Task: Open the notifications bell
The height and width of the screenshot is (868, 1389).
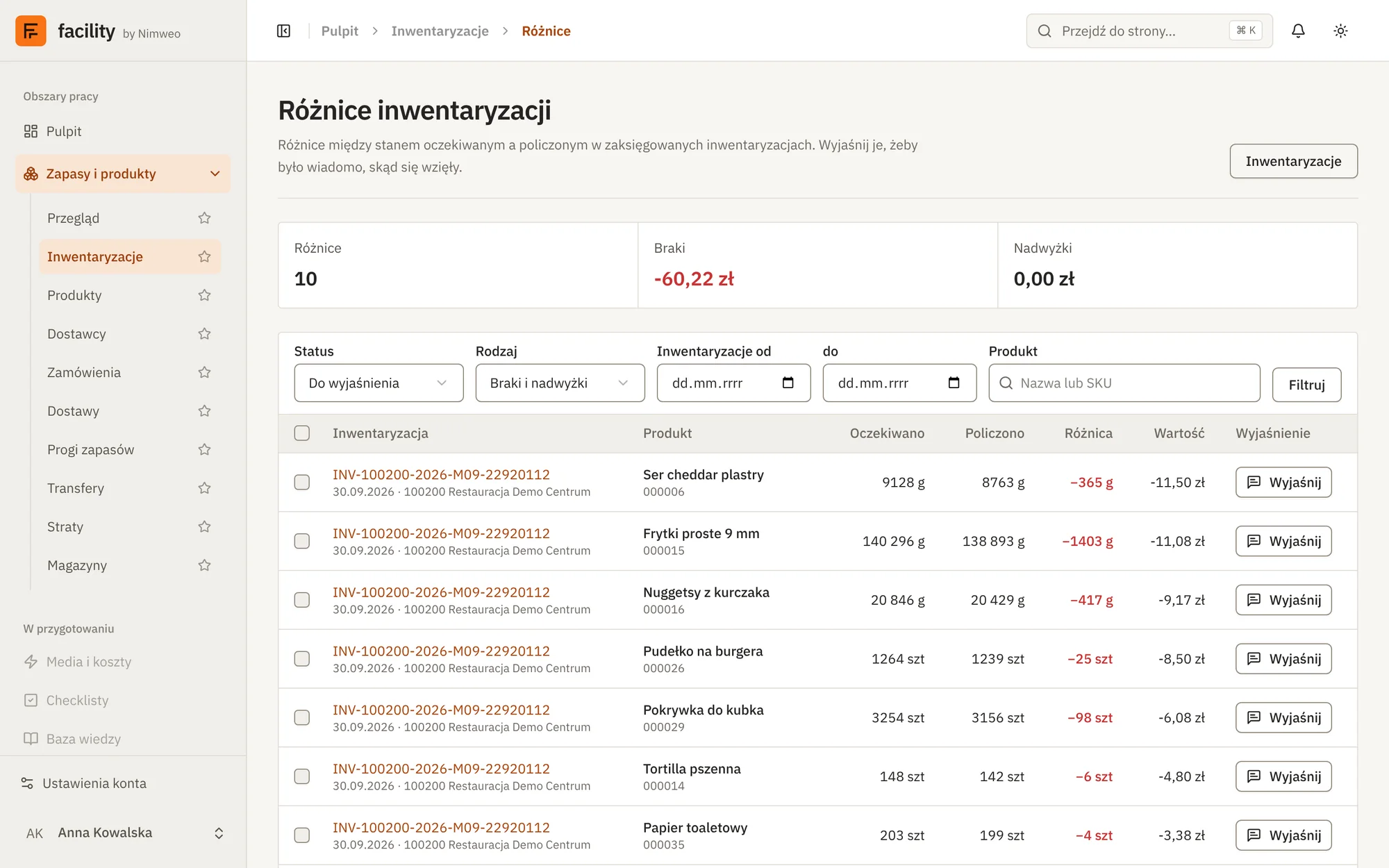Action: pos(1298,31)
